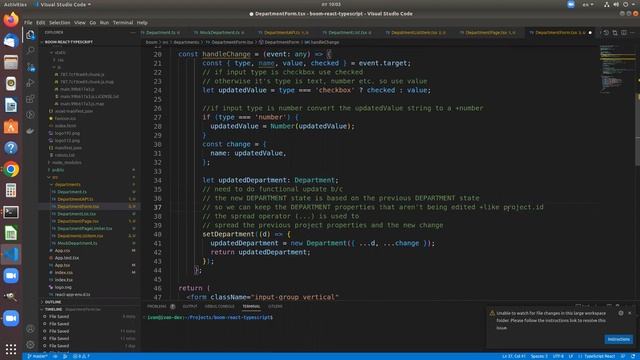
Task: Click the Spaces indentation in status bar
Action: [539, 356]
